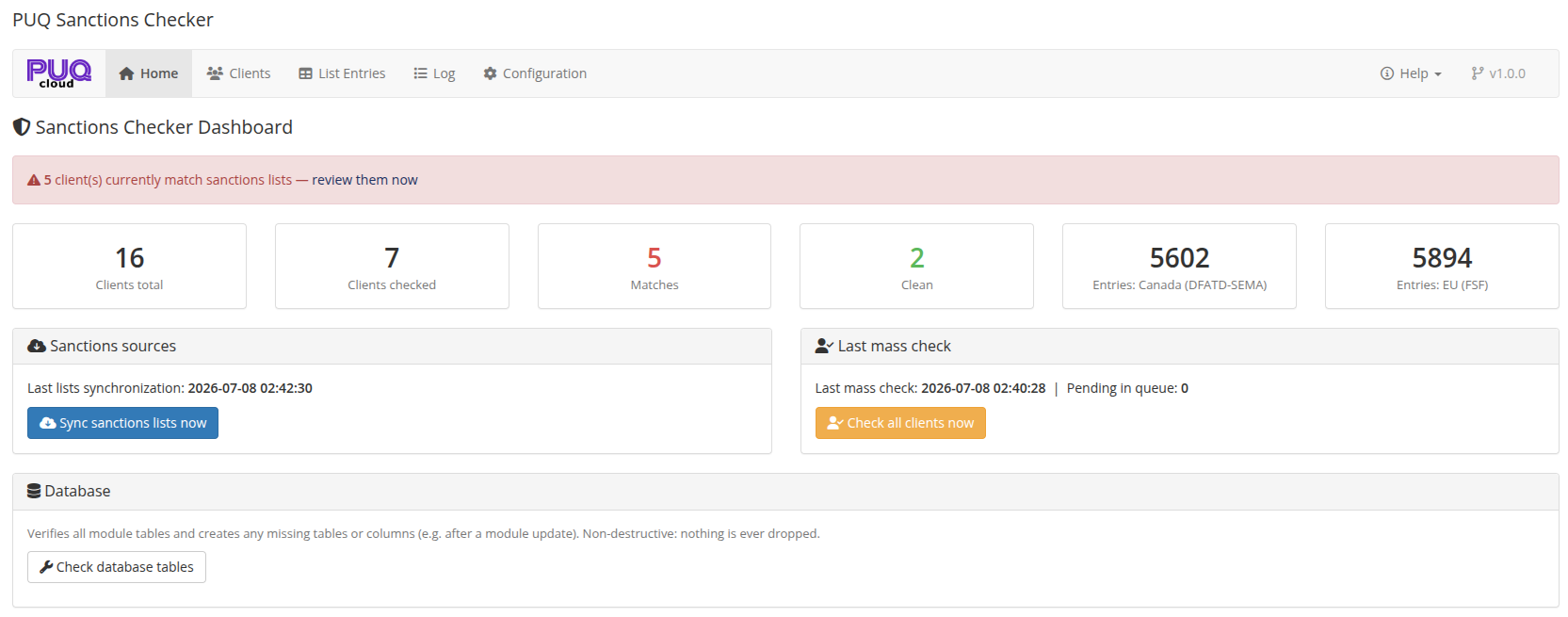The width and height of the screenshot is (1568, 617).
Task: Click the warning triangle in the alert
Action: coord(34,180)
